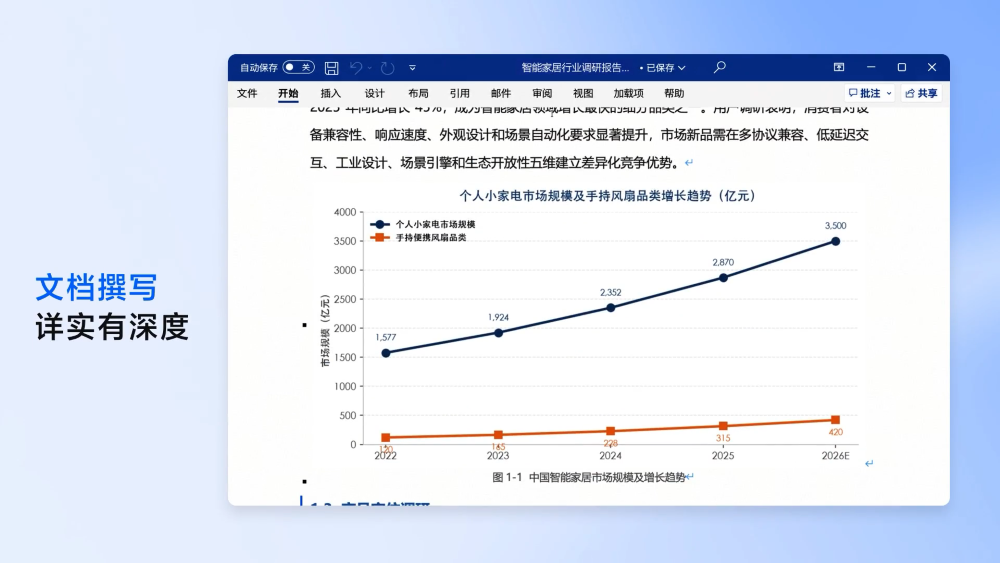Click the 1,924 data label

coord(498,318)
